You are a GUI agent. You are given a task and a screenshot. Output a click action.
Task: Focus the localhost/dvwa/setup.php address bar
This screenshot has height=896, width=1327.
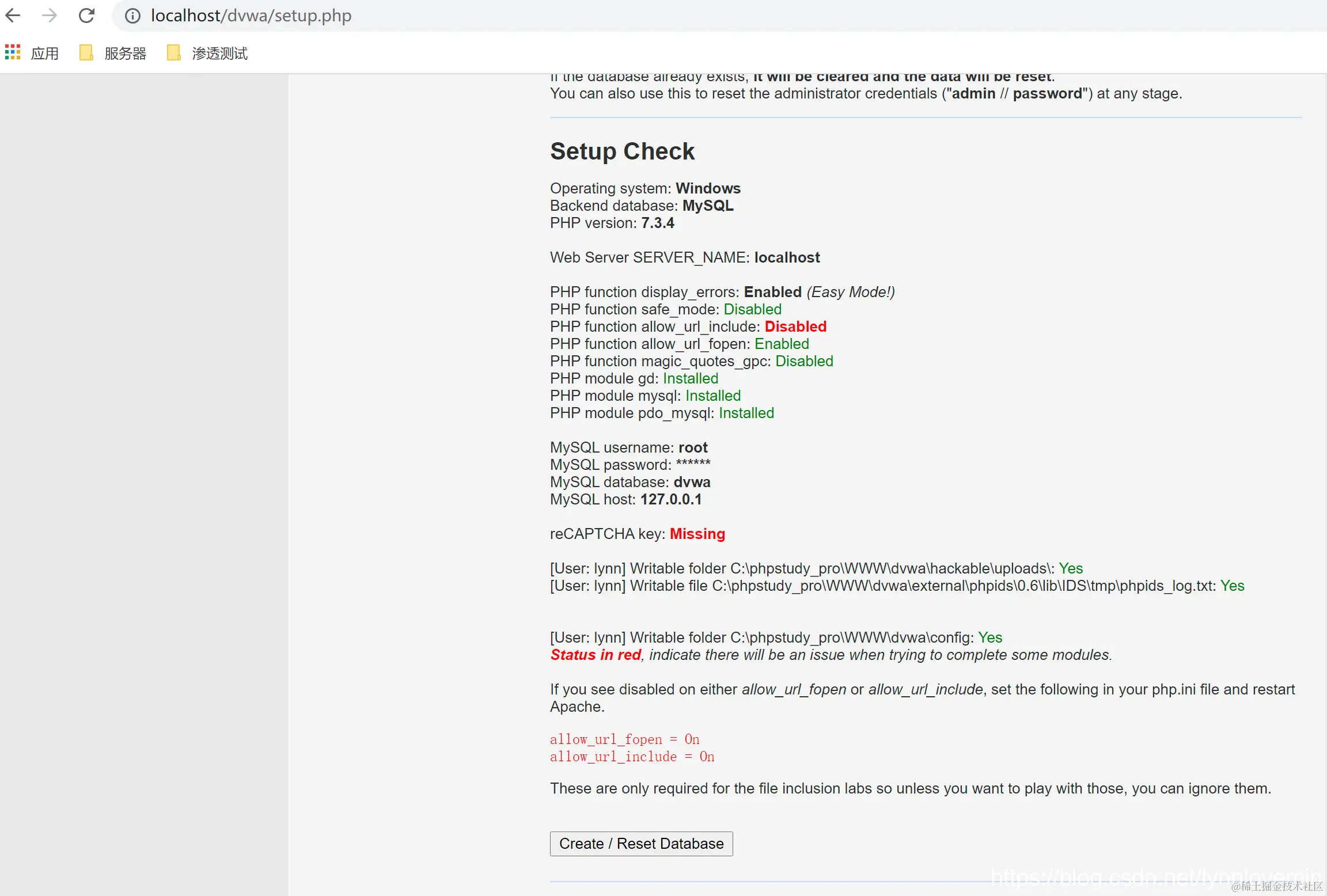[251, 16]
